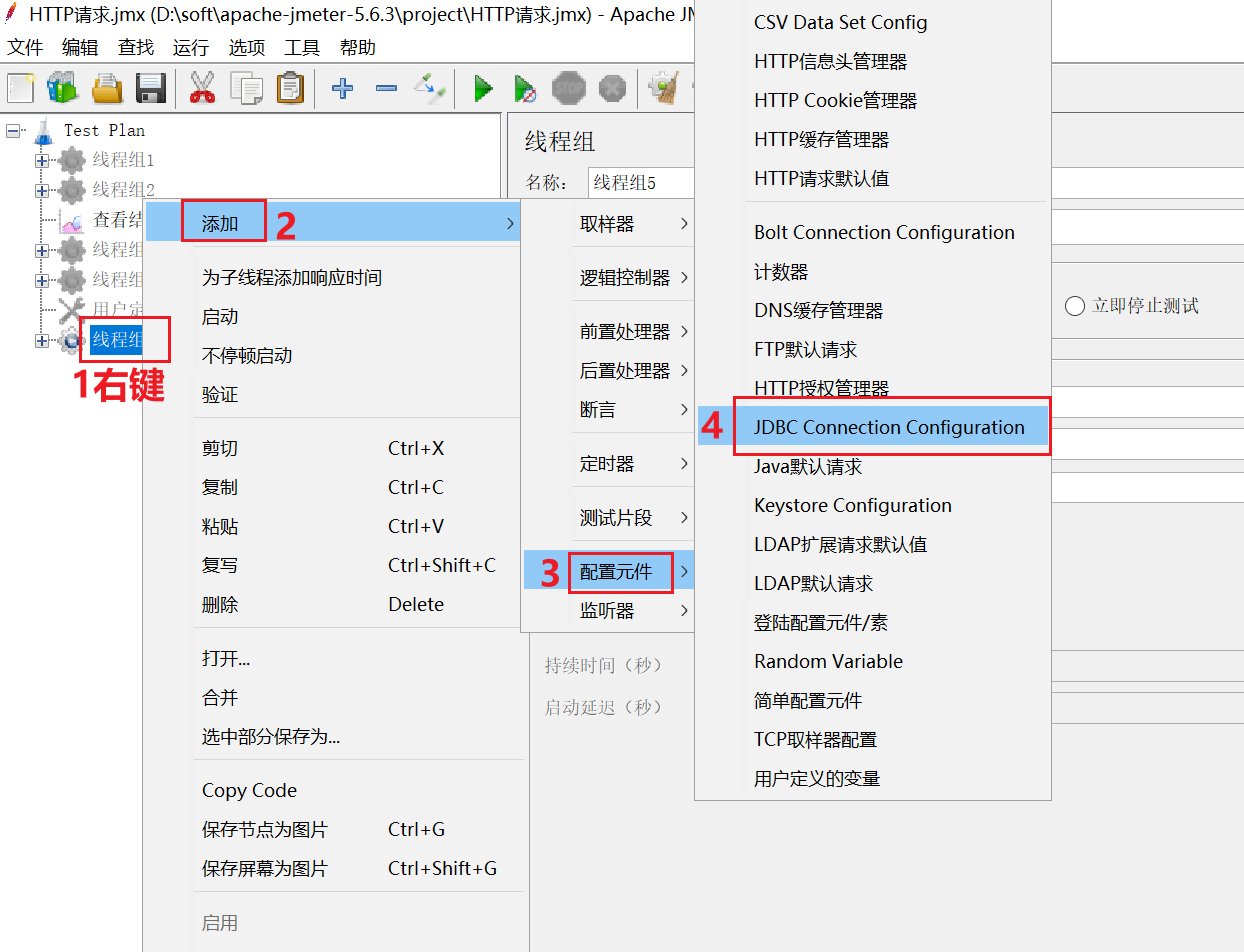Open the 断言 submenu arrow
Screen dimensions: 1244x952
click(x=684, y=409)
